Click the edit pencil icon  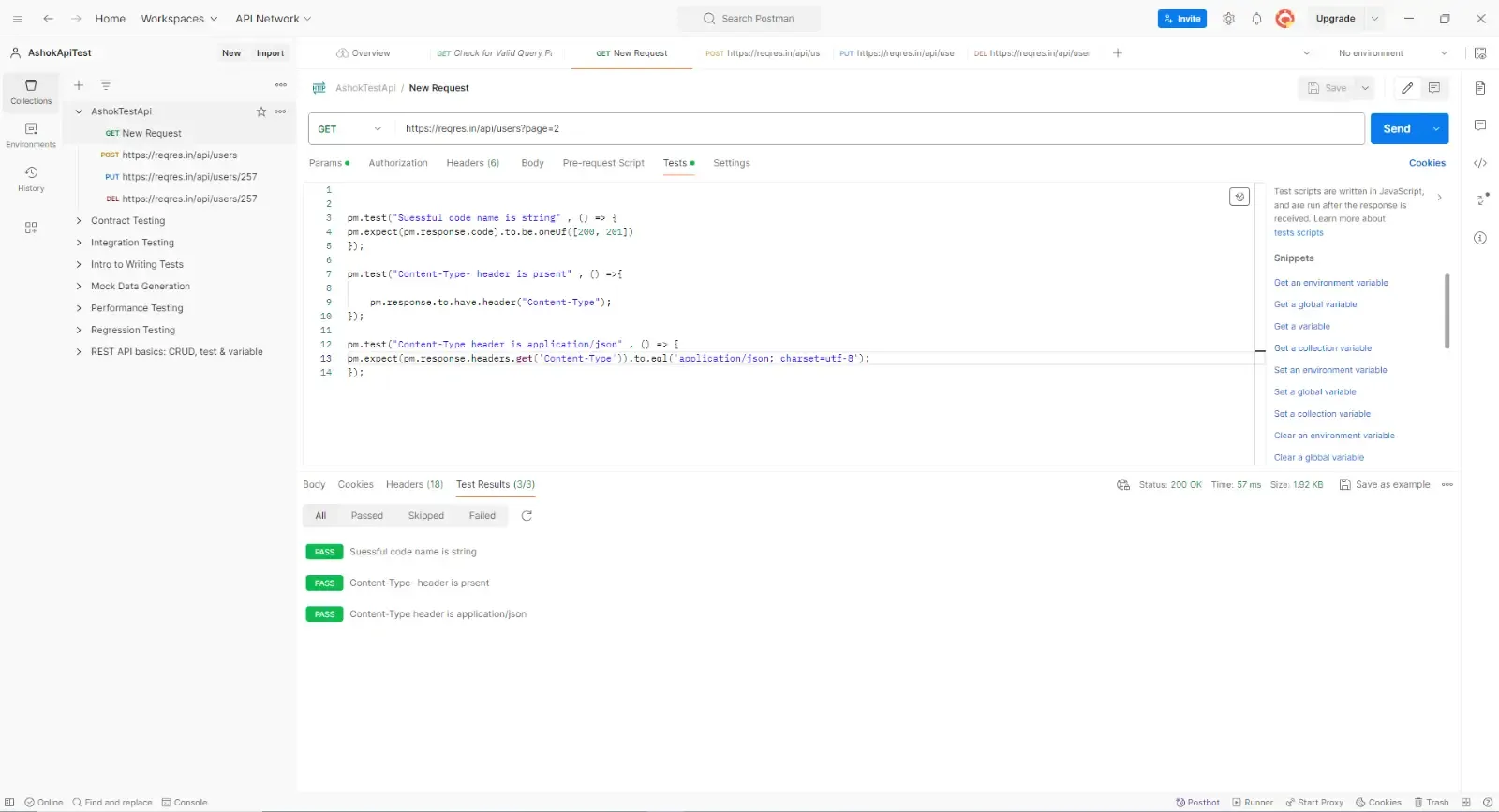[x=1407, y=88]
